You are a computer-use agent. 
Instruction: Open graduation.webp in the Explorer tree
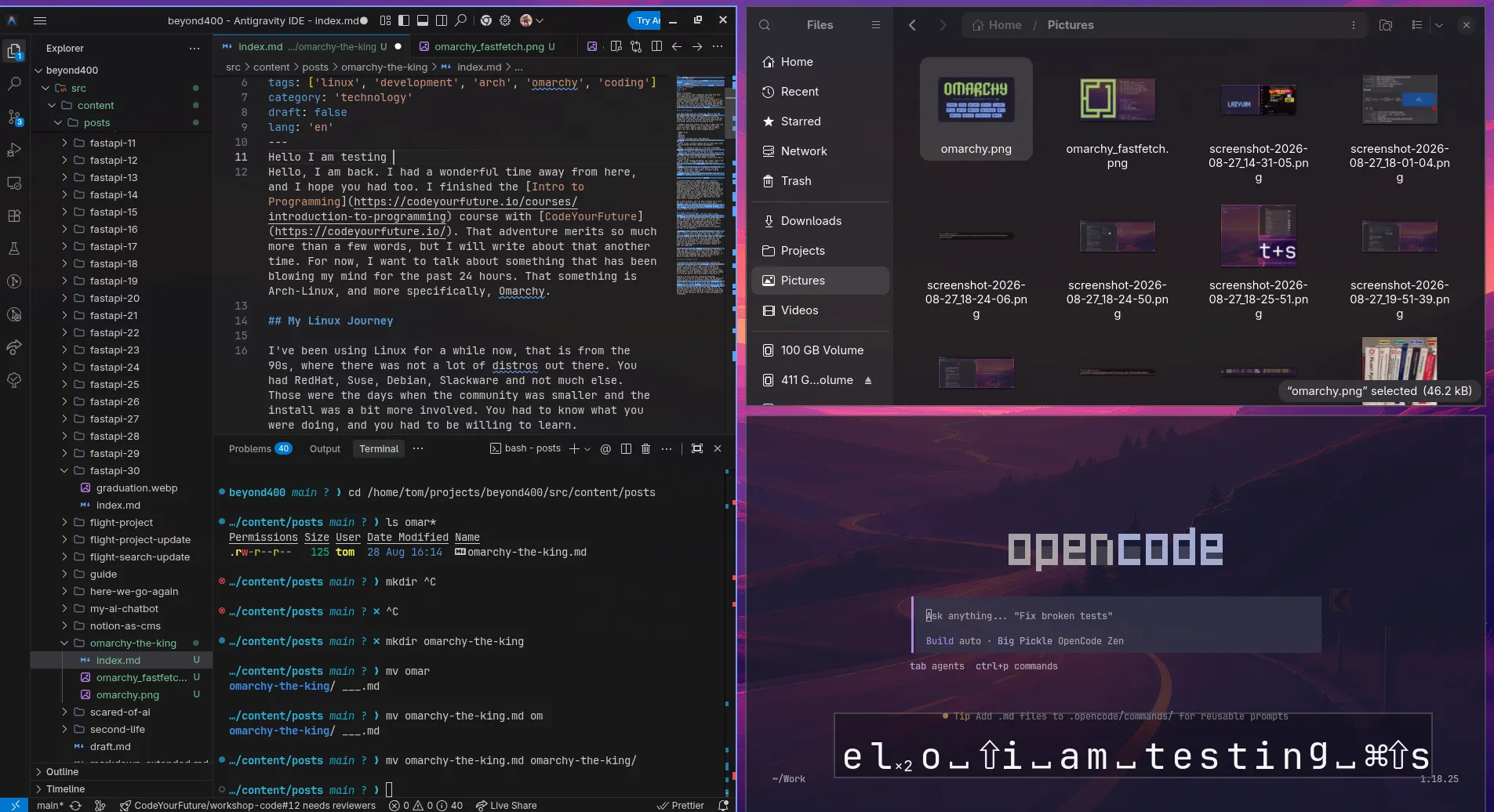136,488
